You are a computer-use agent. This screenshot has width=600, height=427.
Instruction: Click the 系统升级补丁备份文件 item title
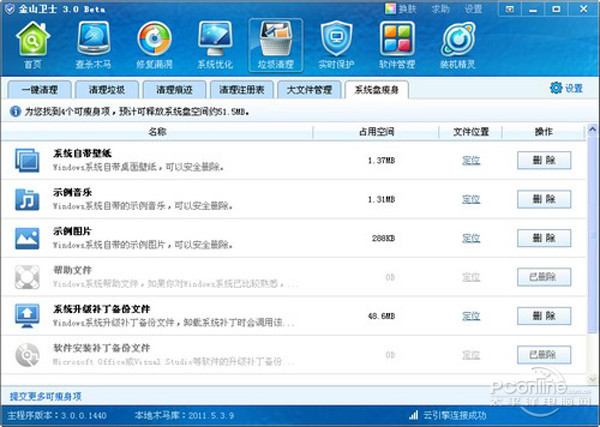(x=101, y=309)
